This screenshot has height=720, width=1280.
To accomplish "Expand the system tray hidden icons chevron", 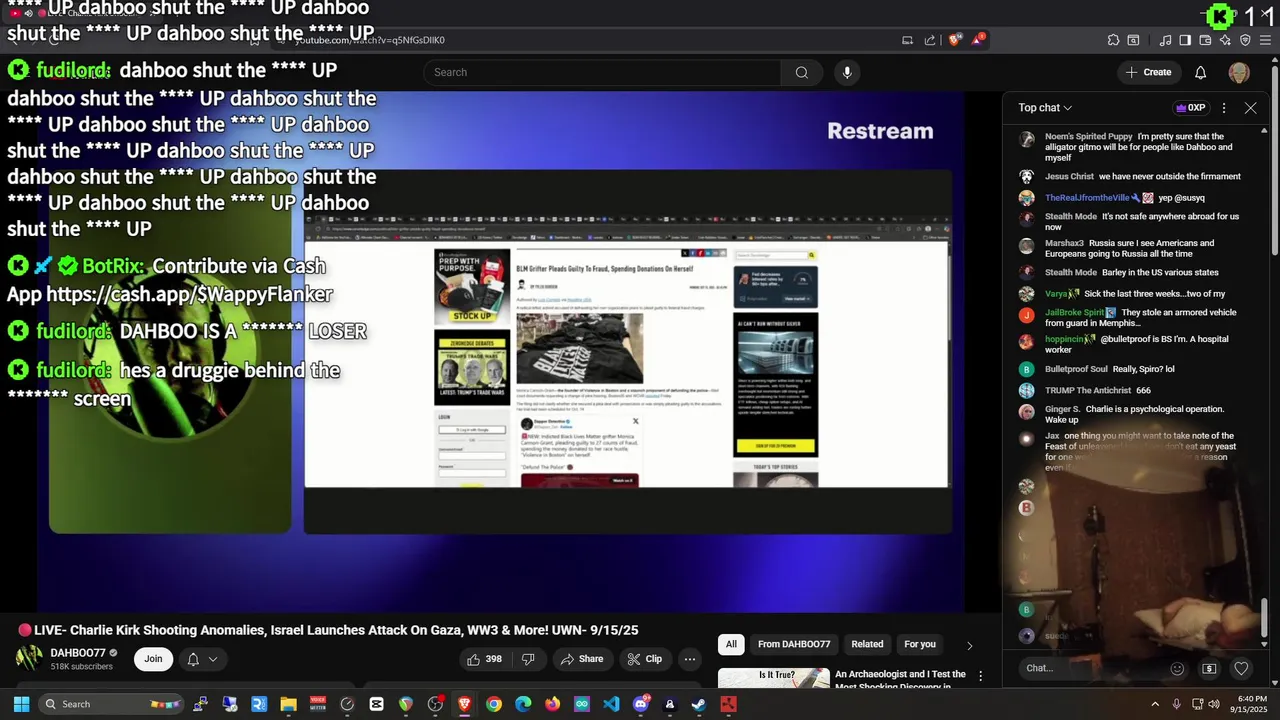I will pos(1155,704).
